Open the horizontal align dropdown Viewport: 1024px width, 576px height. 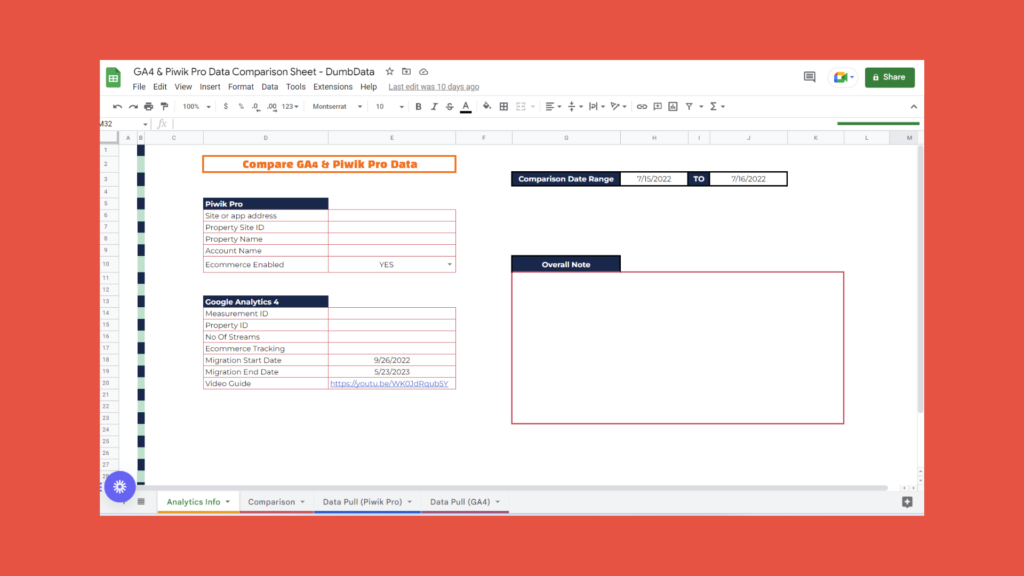(553, 106)
